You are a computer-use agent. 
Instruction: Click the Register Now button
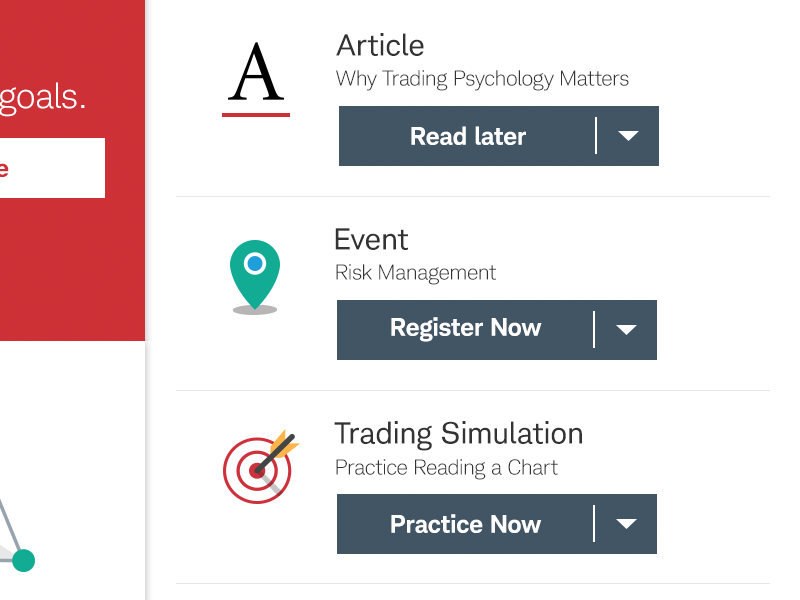[x=465, y=330]
